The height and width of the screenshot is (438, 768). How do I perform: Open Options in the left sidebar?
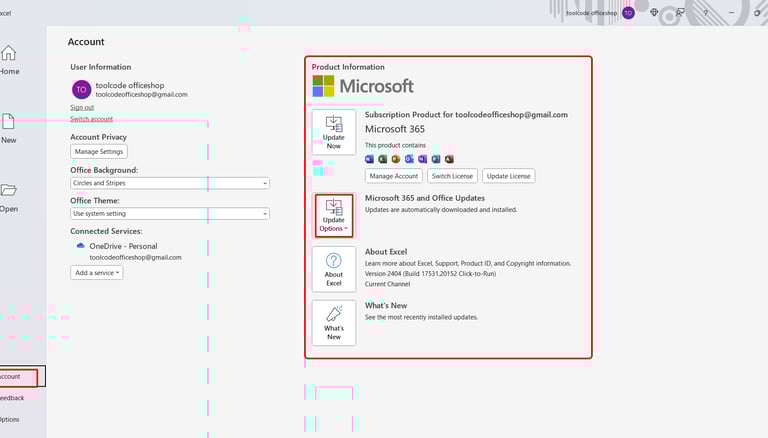click(10, 419)
